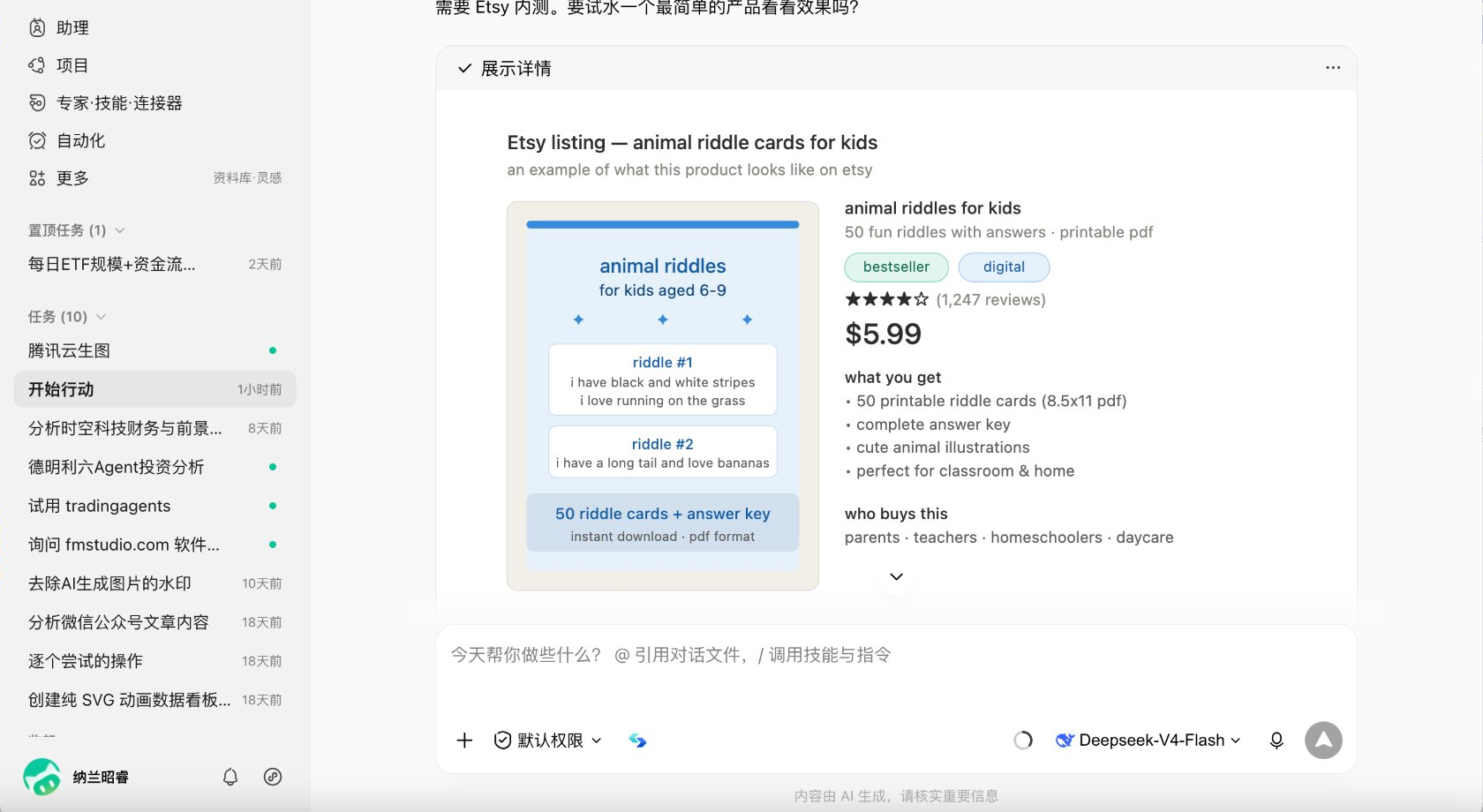Open the 项目 projects section

[59, 65]
